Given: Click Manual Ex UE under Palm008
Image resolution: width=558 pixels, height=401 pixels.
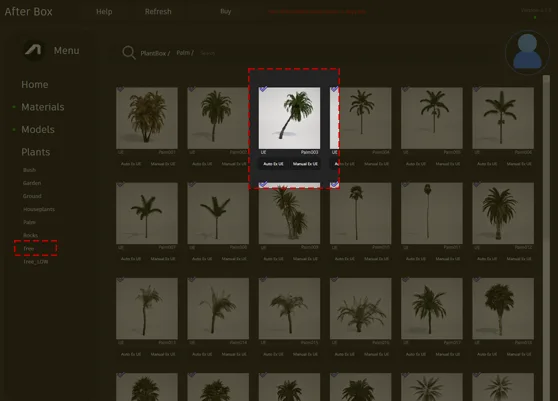Looking at the screenshot, I should [234, 259].
